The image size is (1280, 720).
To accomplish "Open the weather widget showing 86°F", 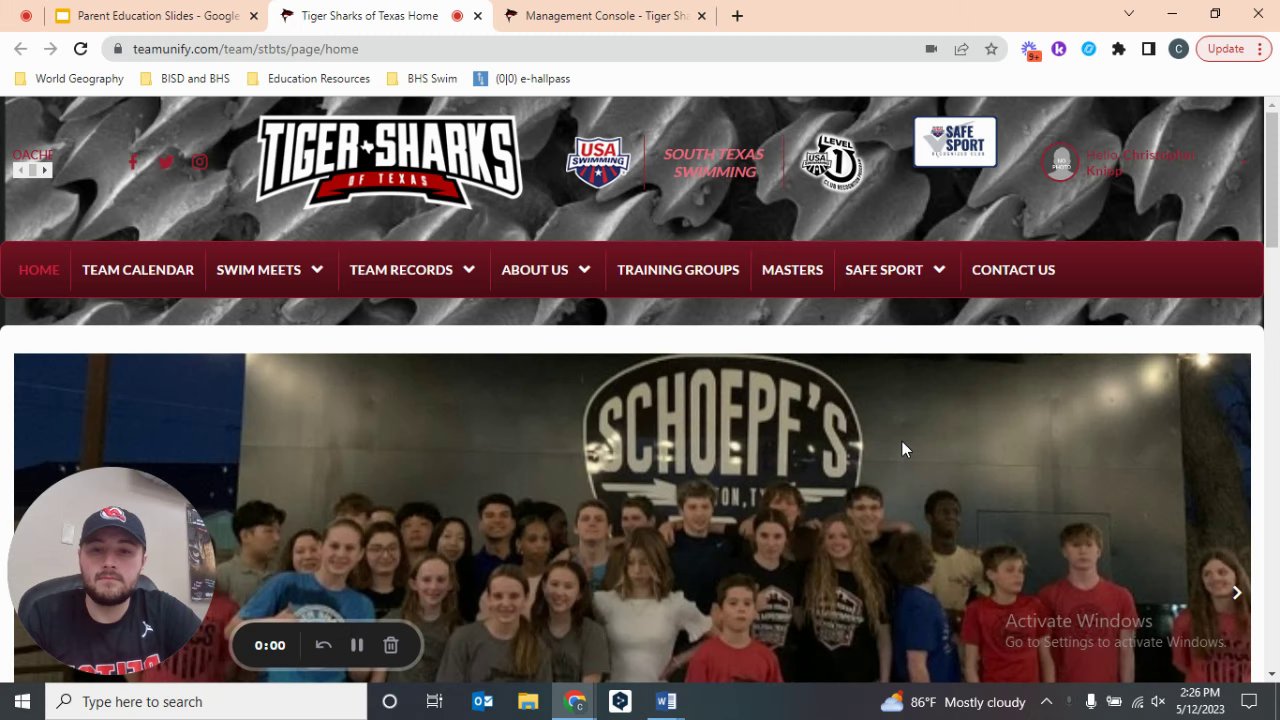I will coord(953,702).
